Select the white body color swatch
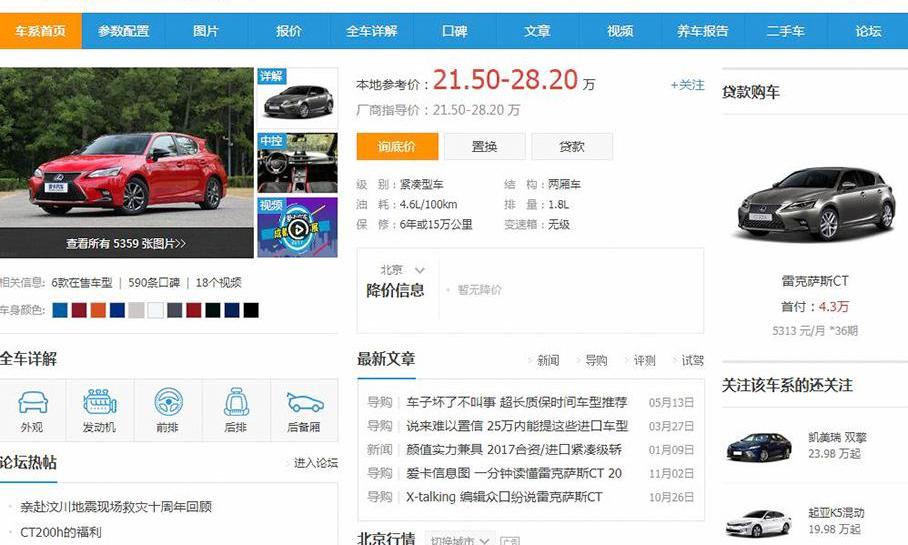The height and width of the screenshot is (545, 908). coord(156,310)
